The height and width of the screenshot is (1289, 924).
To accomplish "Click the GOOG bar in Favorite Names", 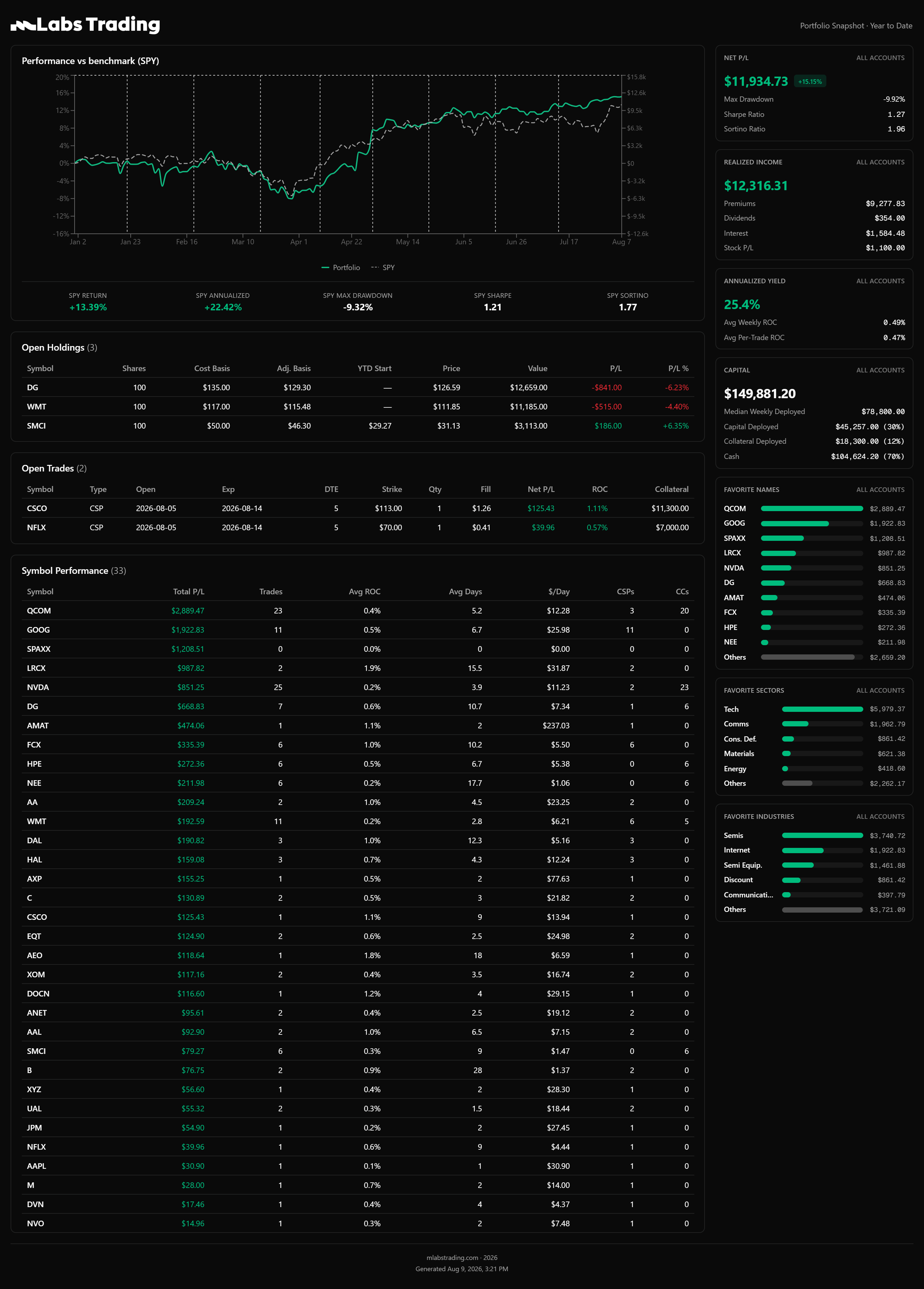I will 795,523.
